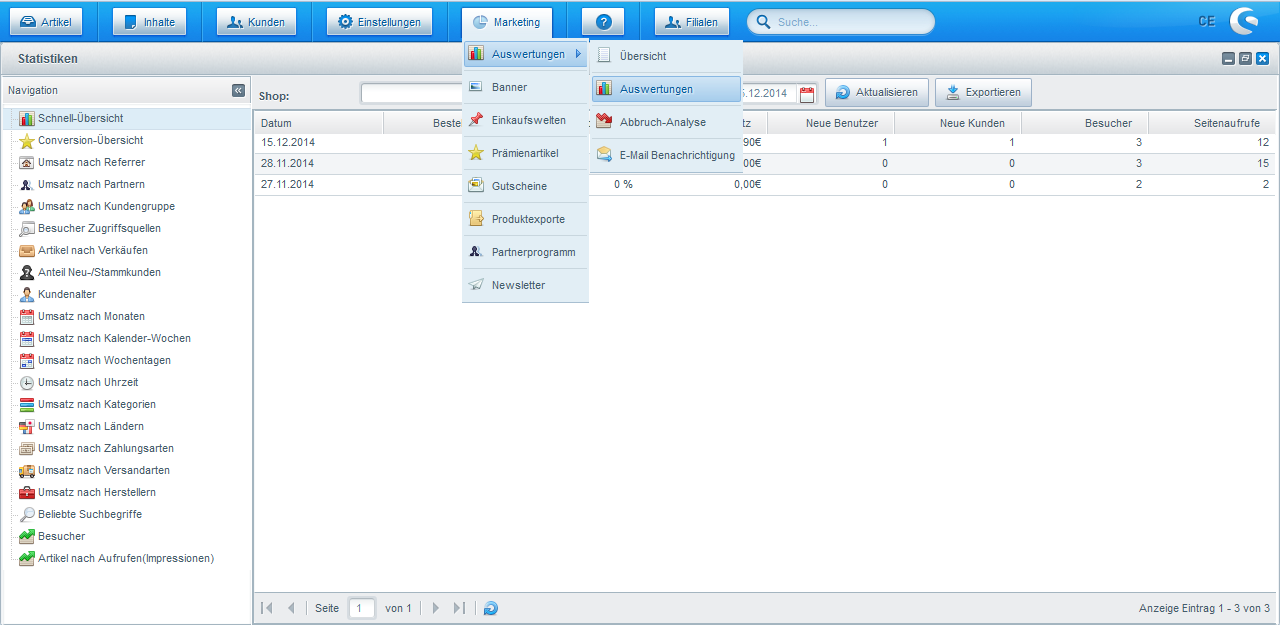This screenshot has width=1280, height=625.
Task: Click the Exportieren button
Action: pyautogui.click(x=983, y=93)
